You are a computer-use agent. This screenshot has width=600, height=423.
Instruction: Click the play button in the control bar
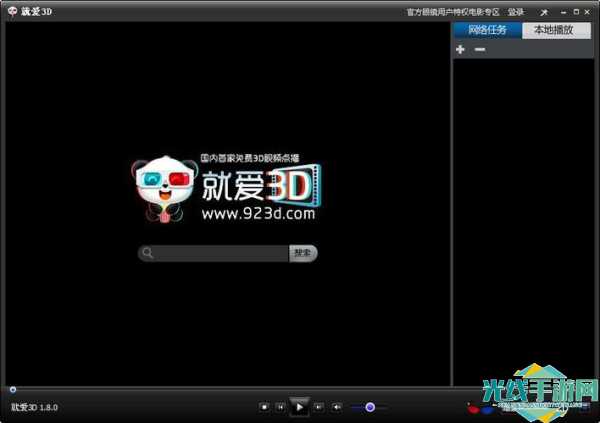pos(299,407)
